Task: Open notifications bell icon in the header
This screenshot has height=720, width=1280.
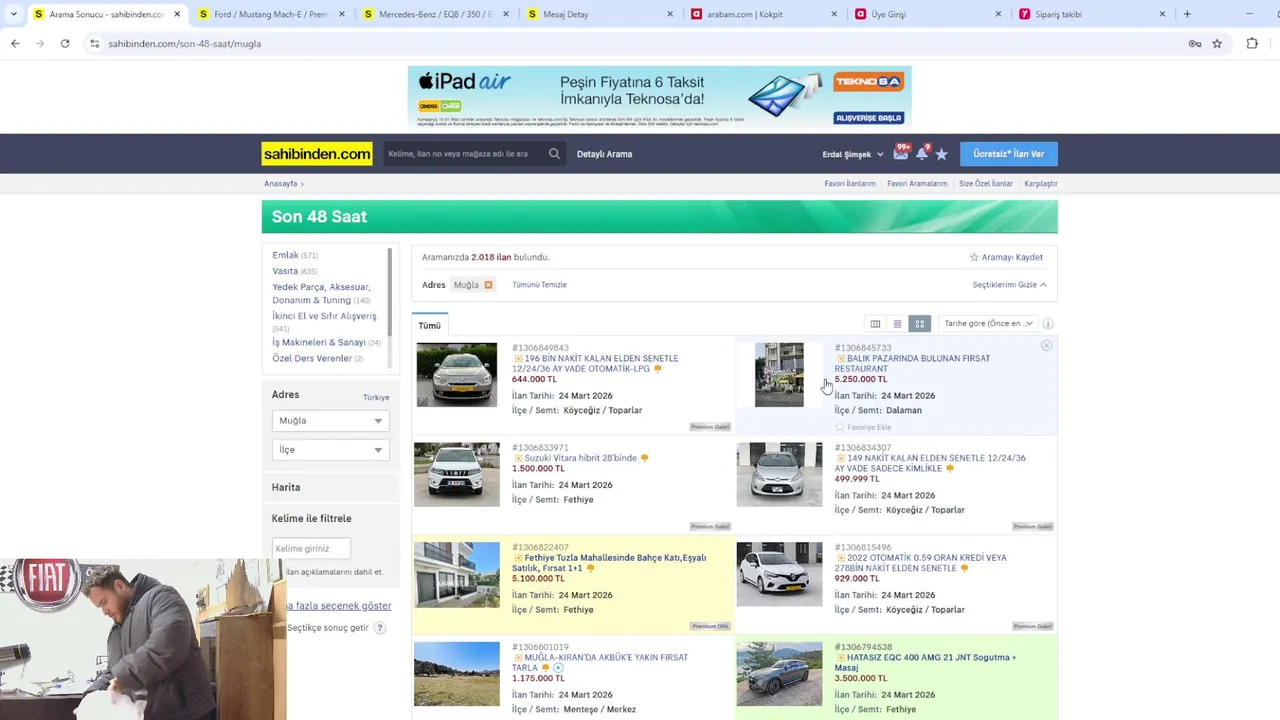Action: [x=922, y=153]
